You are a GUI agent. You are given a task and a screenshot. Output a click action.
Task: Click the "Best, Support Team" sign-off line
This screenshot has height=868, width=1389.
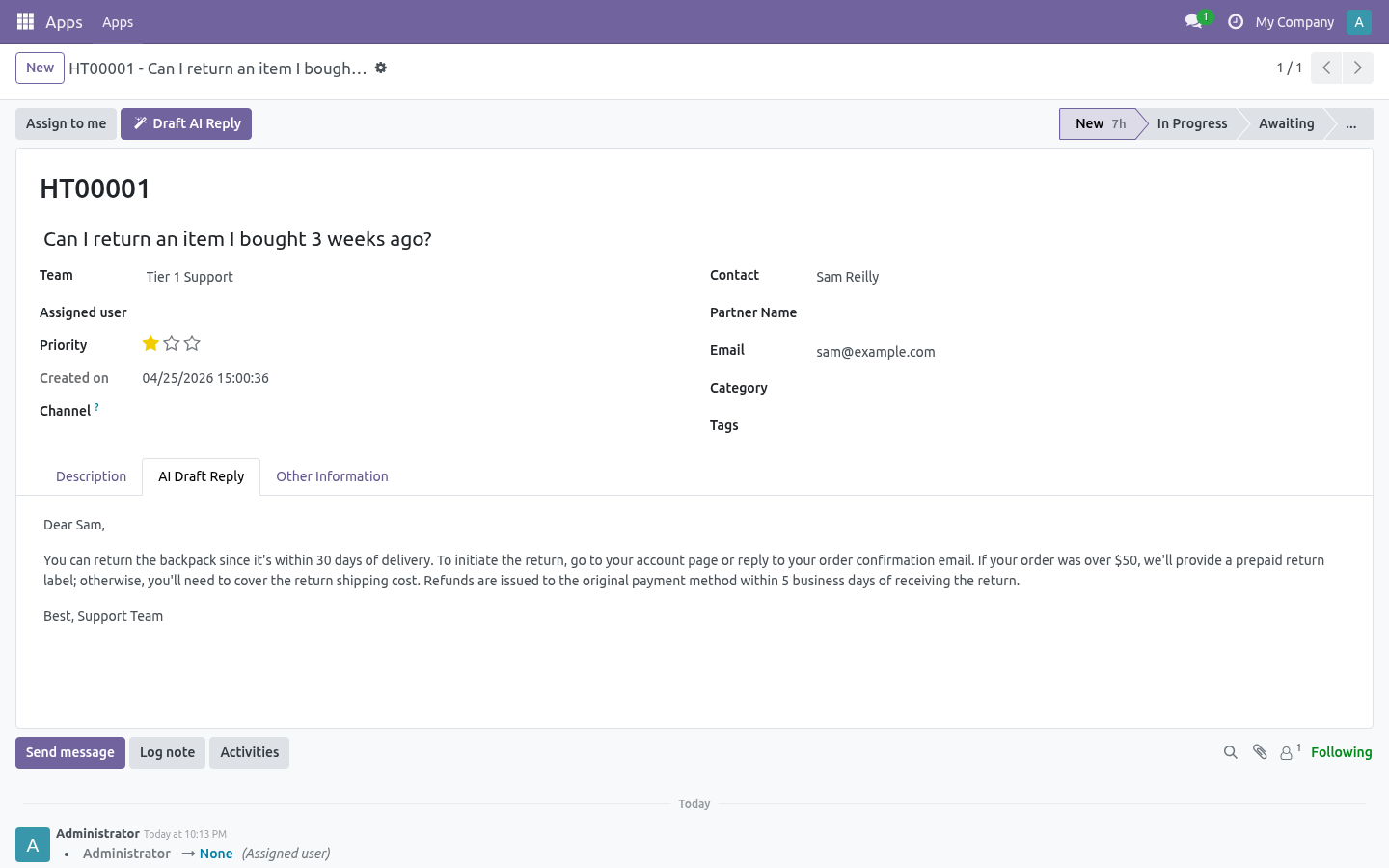[x=103, y=616]
